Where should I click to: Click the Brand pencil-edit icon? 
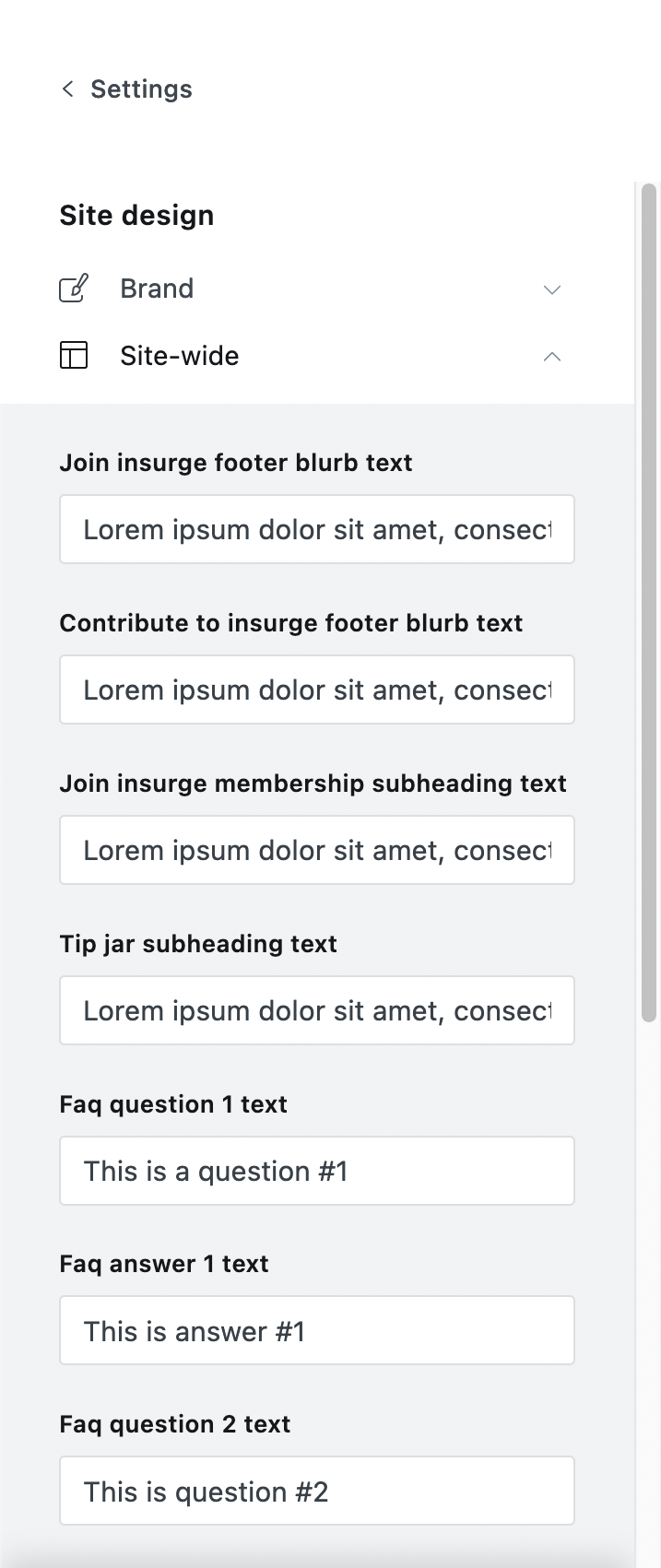(74, 289)
